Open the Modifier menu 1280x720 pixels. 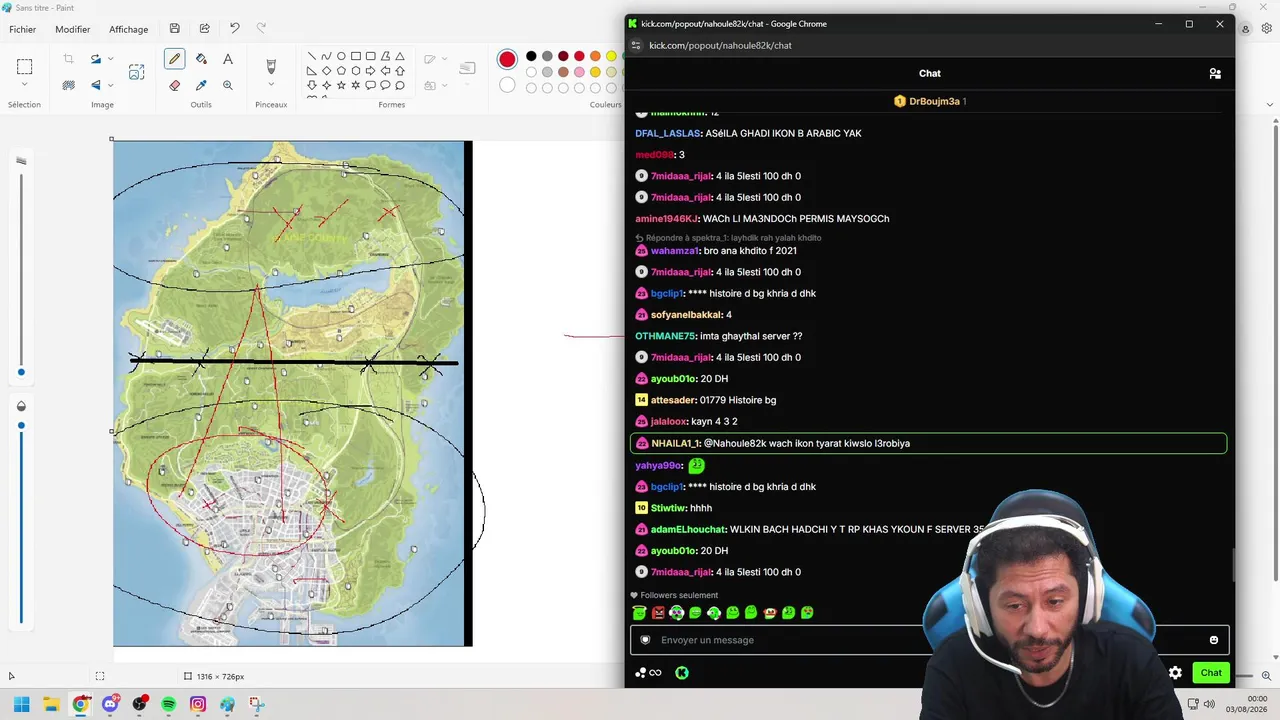point(72,29)
